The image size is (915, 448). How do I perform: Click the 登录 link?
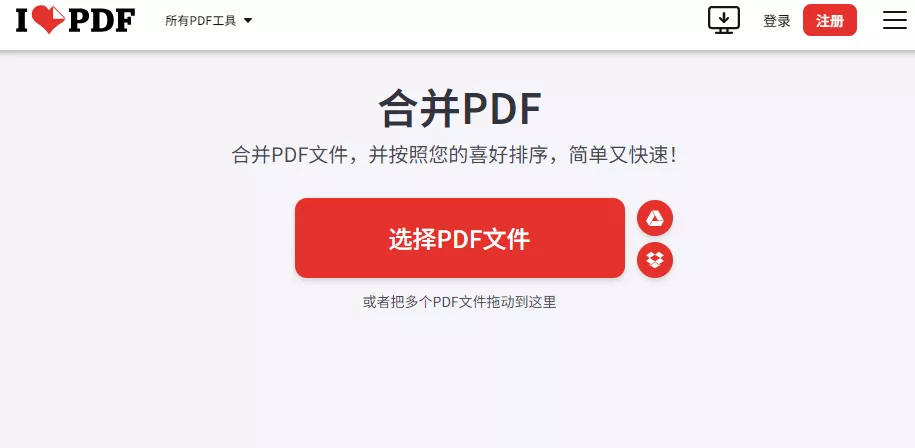tap(777, 21)
